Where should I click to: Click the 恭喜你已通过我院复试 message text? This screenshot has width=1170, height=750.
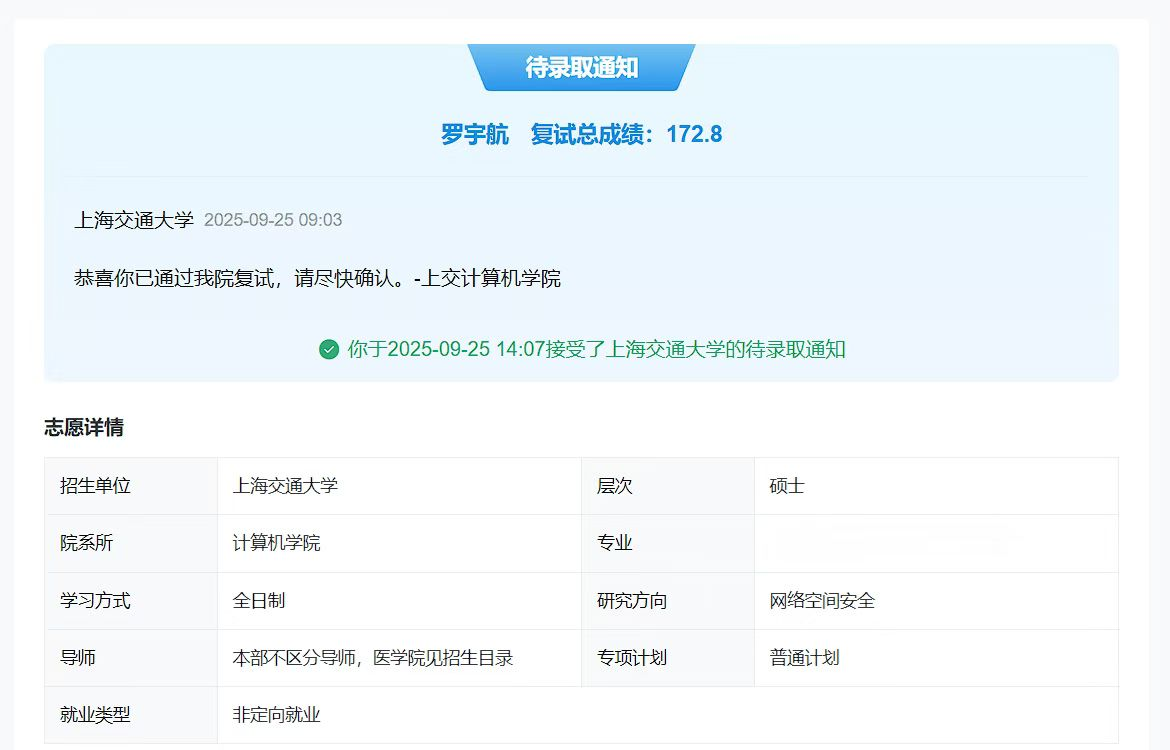pyautogui.click(x=317, y=278)
